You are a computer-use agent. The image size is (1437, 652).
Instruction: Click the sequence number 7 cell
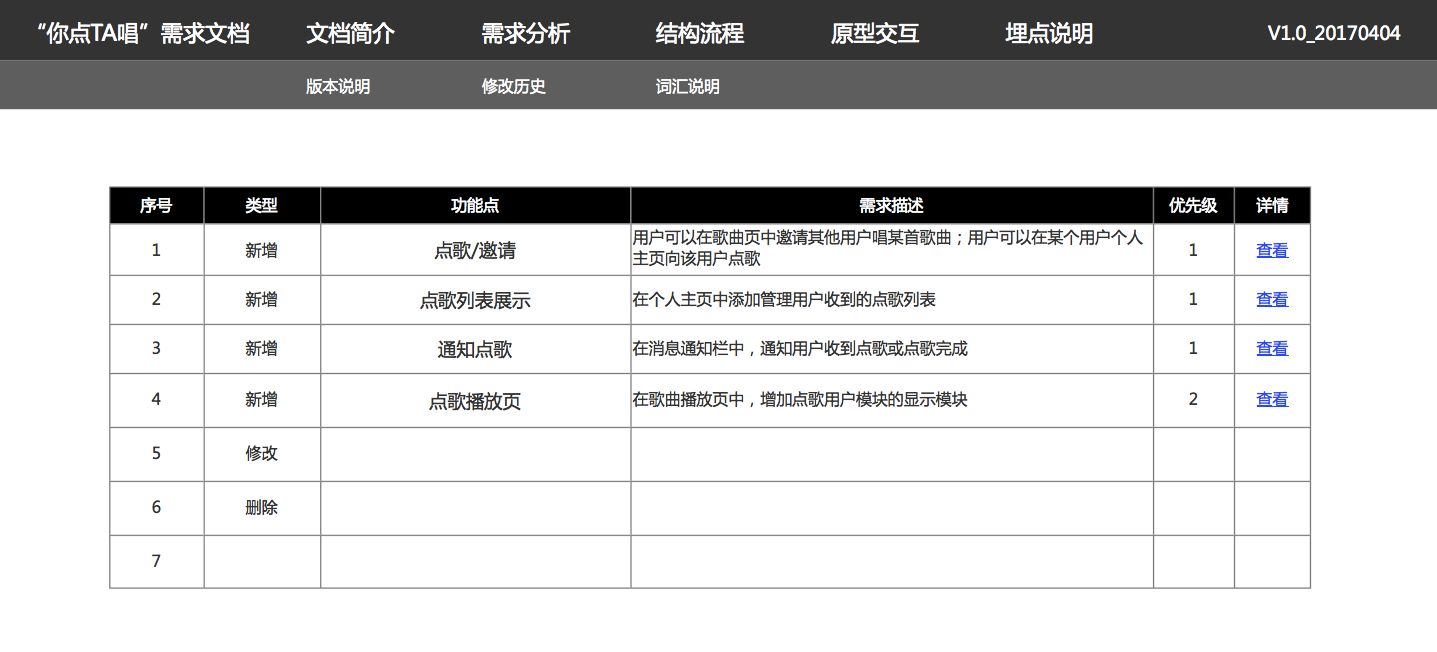(156, 561)
